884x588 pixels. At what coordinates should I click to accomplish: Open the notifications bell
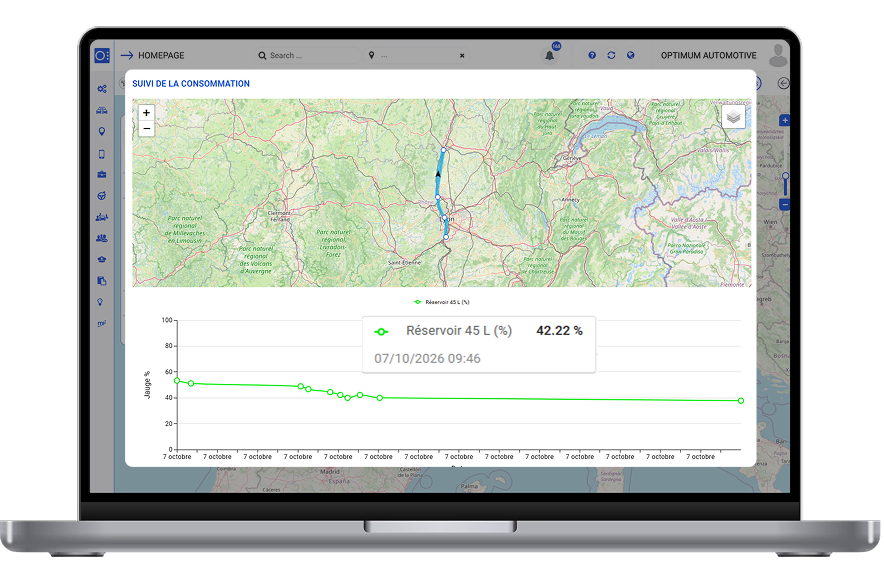tap(550, 55)
